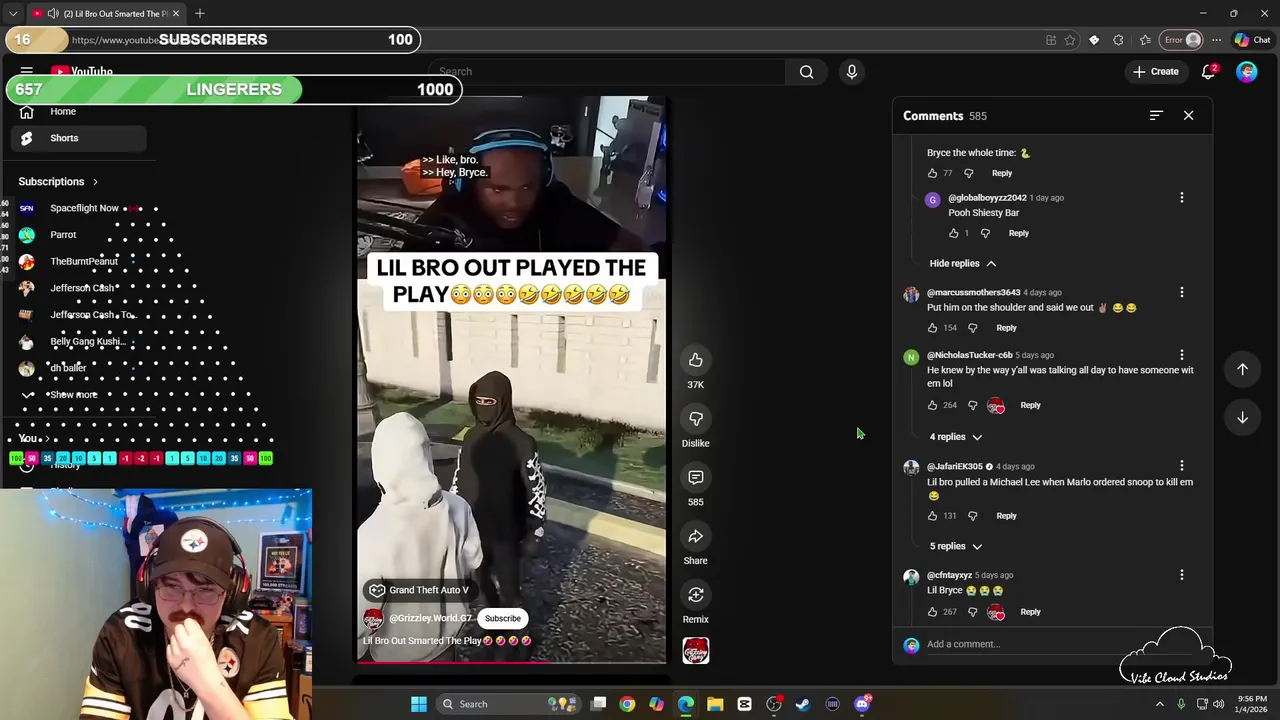Viewport: 1280px width, 720px height.
Task: Expand 5 replies under JafariEK305 comment
Action: pos(955,546)
